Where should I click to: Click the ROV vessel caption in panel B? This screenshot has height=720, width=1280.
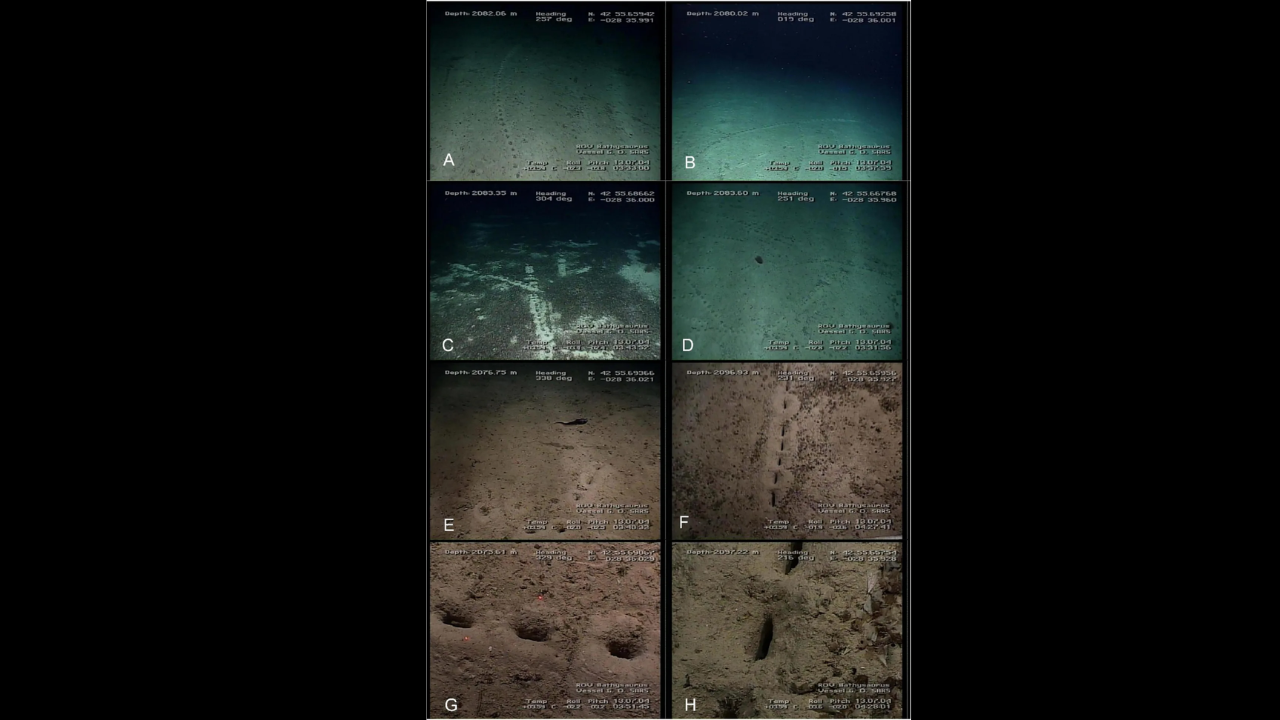[854, 148]
